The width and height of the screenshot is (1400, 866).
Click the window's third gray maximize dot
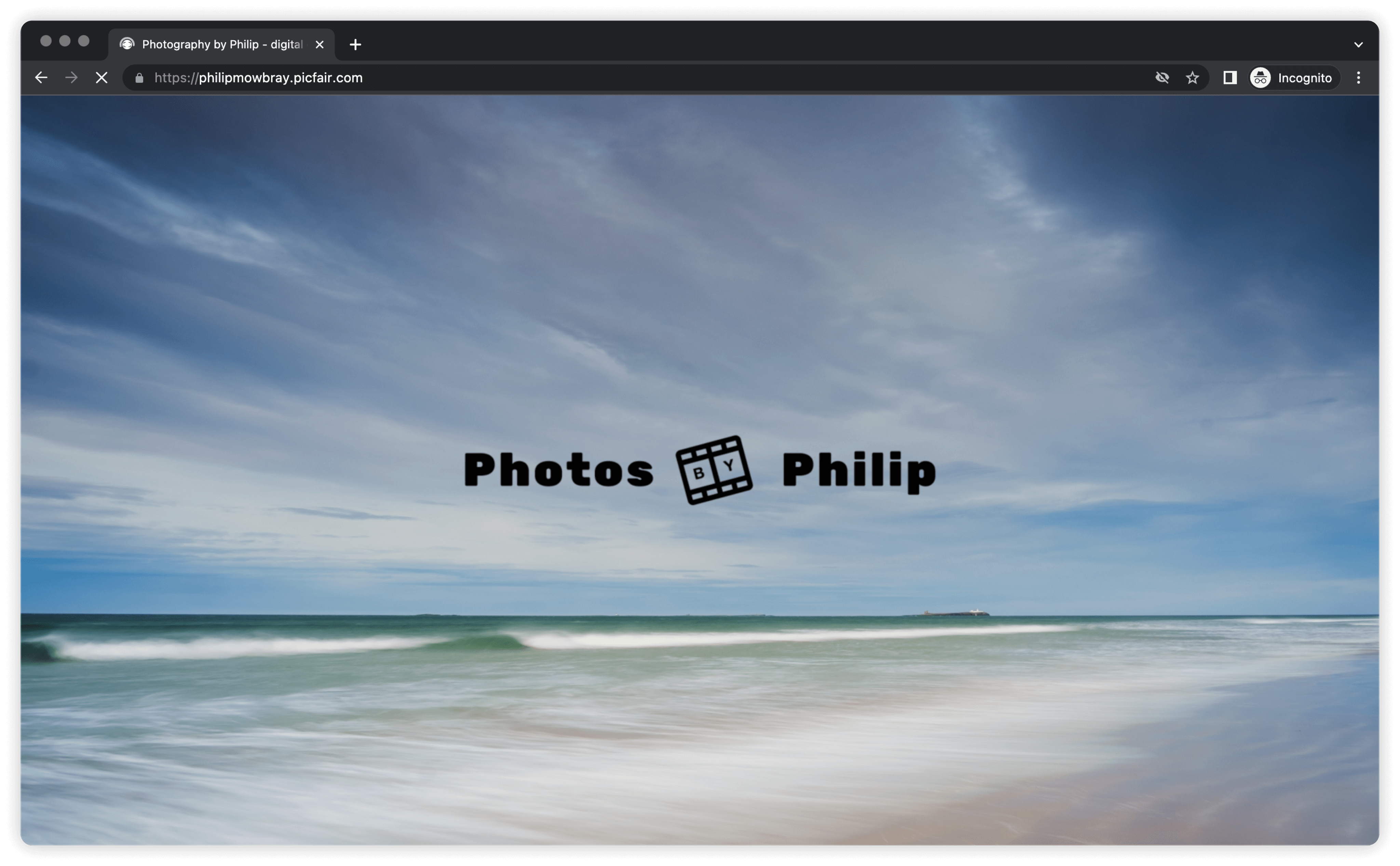[84, 41]
